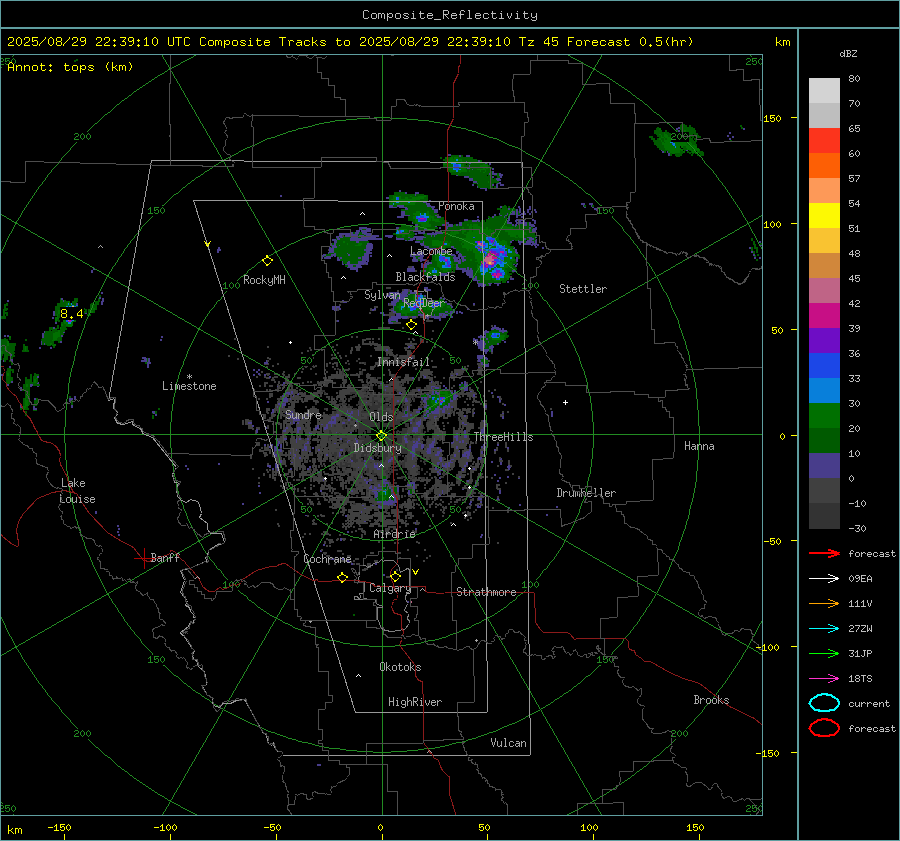
Task: Select the 80 dBZ light gray swatch
Action: [824, 91]
